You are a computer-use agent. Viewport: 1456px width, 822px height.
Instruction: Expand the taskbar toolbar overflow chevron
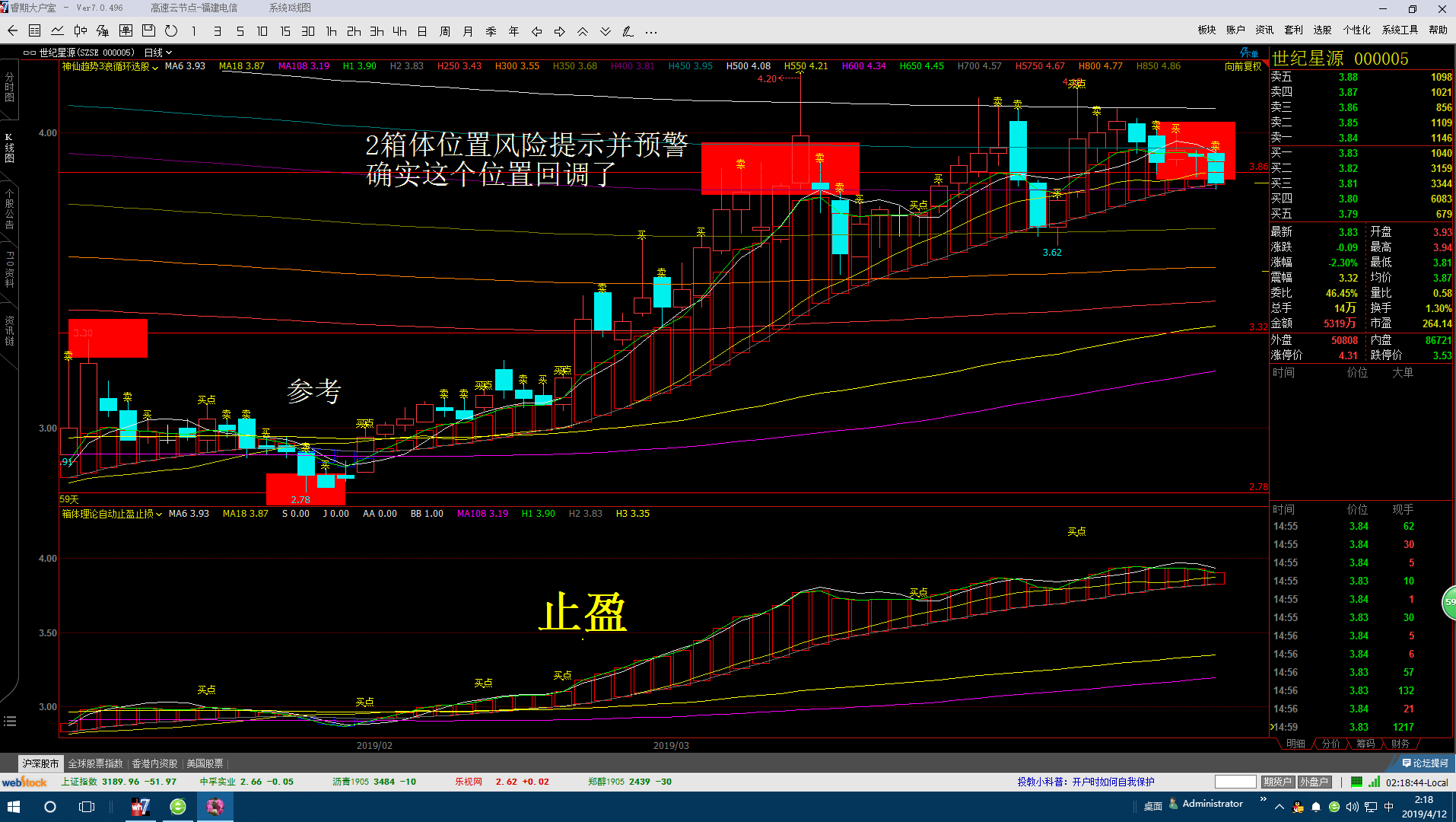(1264, 799)
